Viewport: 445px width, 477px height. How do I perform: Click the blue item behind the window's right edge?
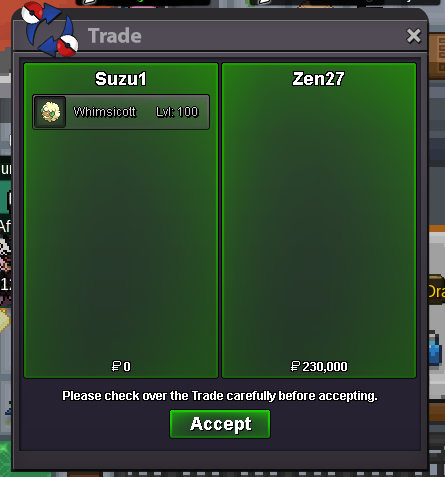[435, 348]
